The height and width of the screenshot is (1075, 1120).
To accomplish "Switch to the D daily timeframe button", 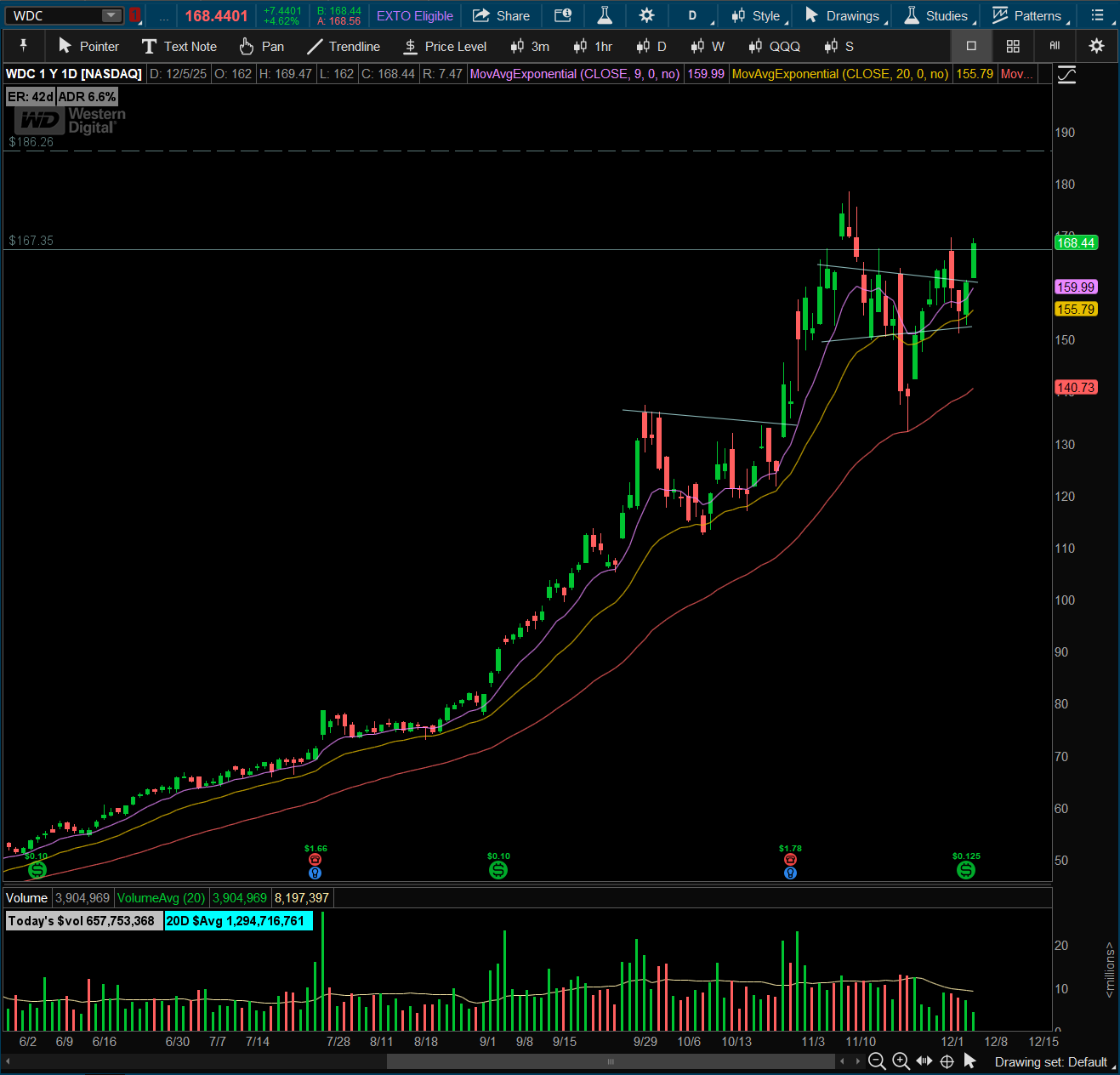I will click(x=651, y=46).
